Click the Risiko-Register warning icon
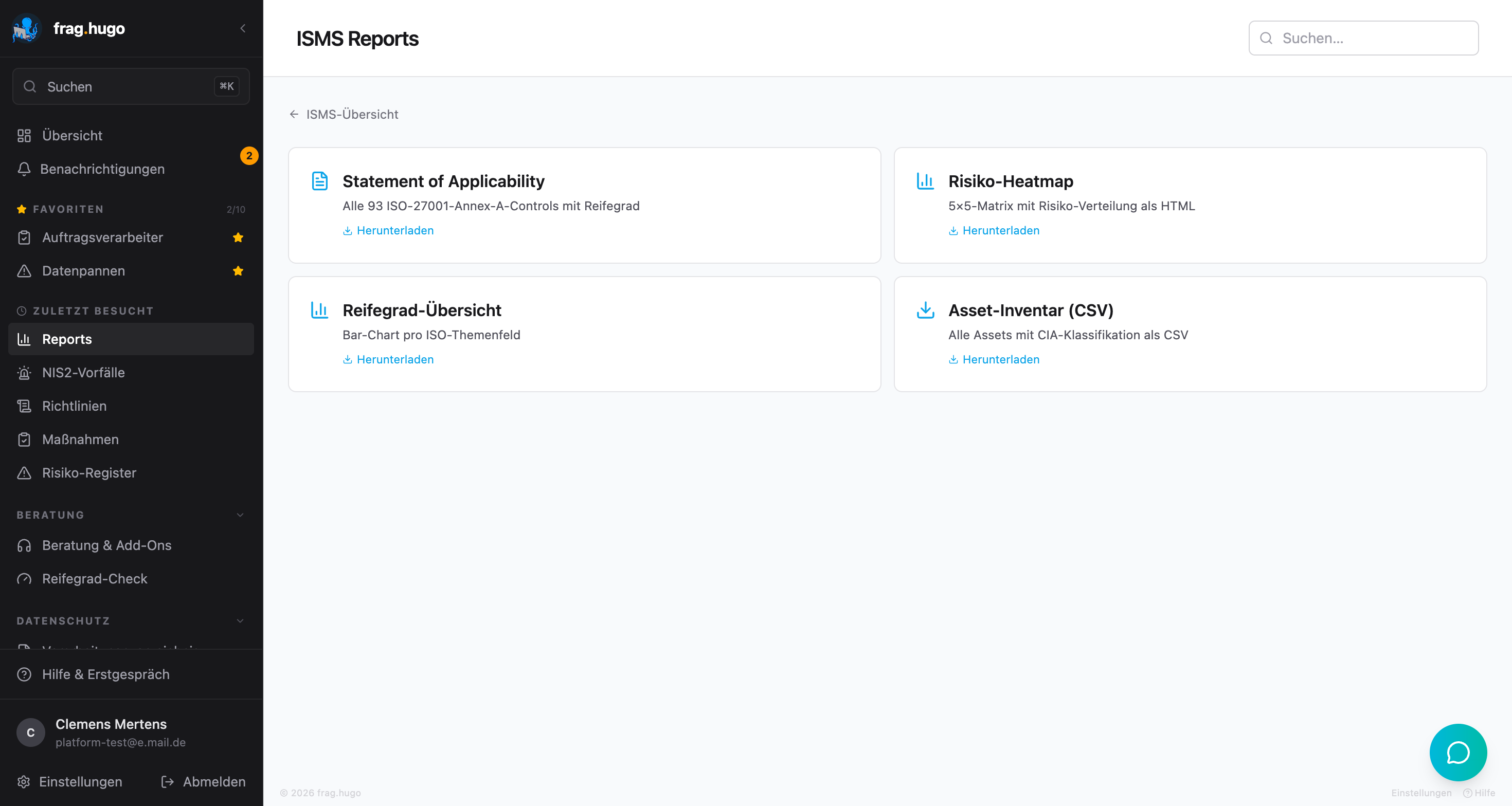 (24, 473)
